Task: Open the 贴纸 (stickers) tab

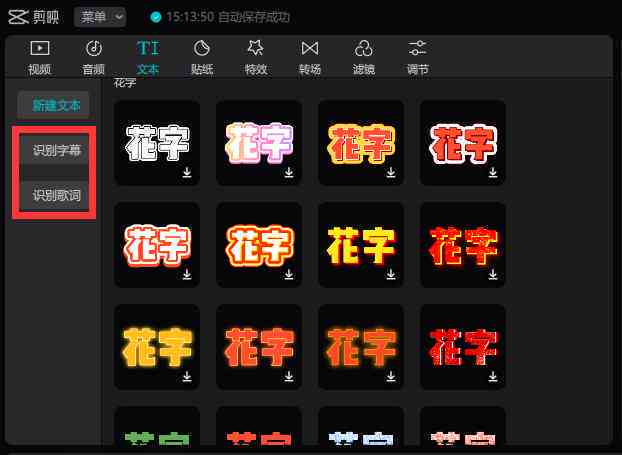Action: pyautogui.click(x=202, y=58)
